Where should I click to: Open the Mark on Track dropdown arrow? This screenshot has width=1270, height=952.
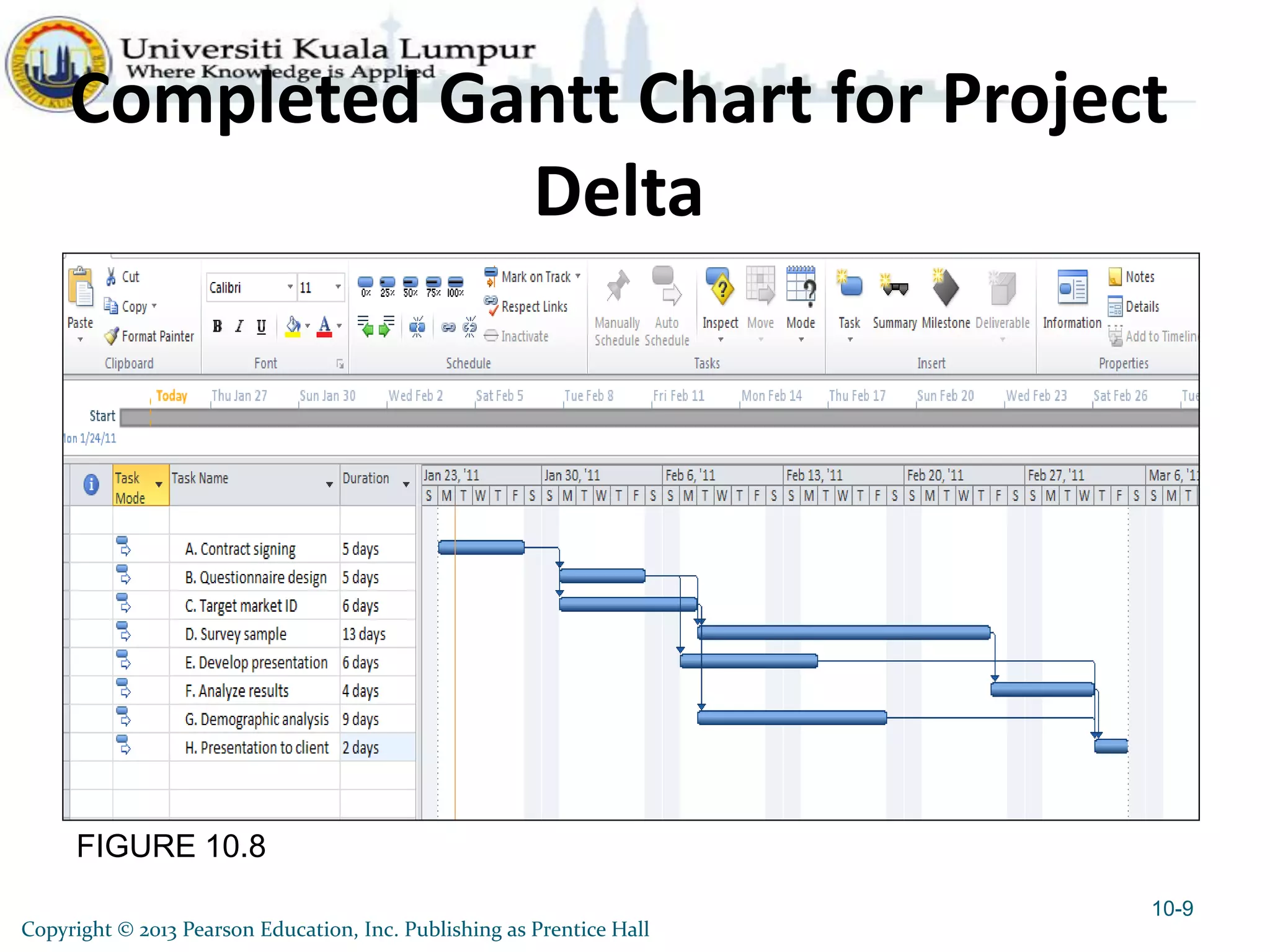tap(578, 276)
